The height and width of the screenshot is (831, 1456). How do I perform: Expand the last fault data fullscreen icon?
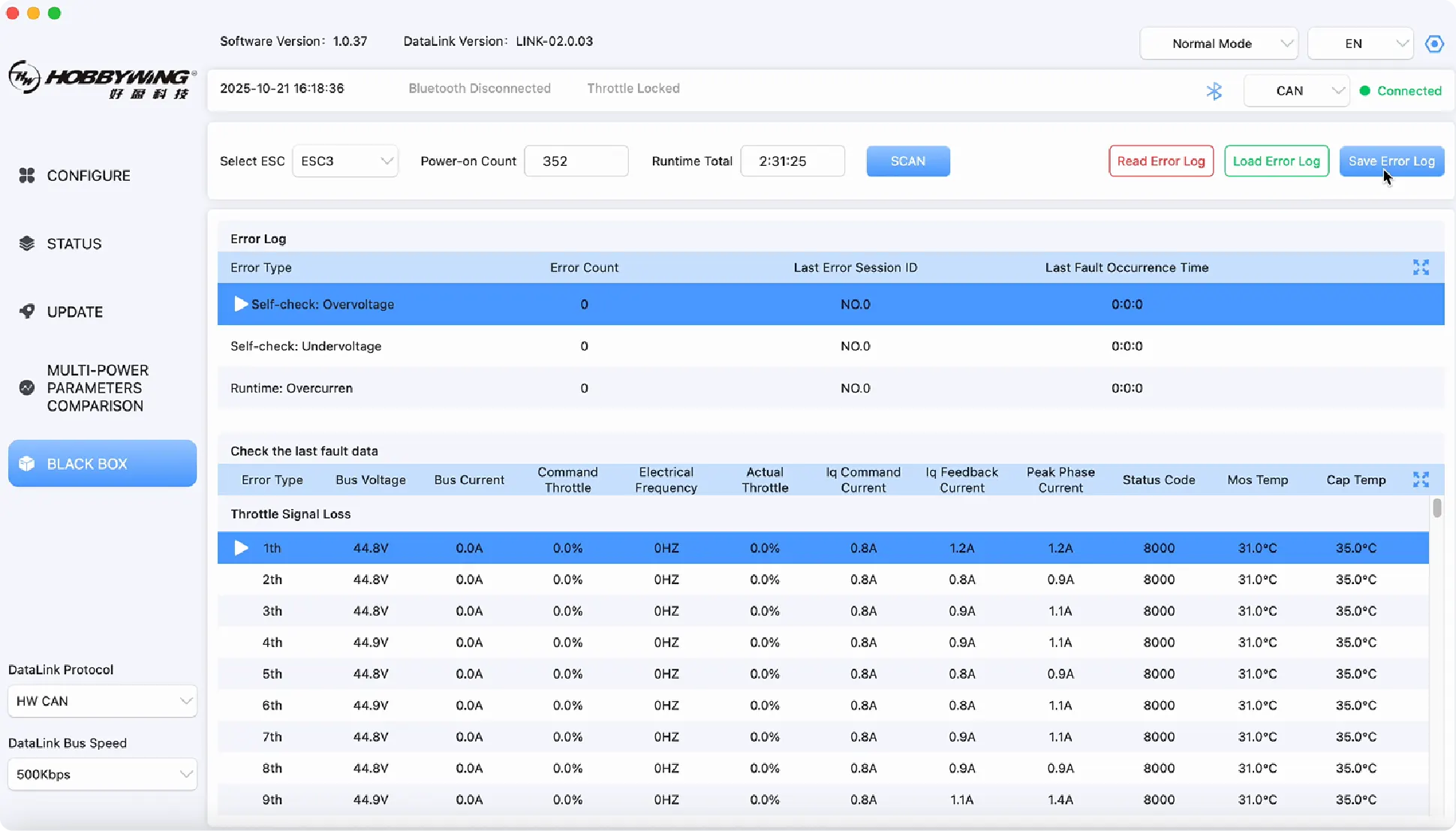pyautogui.click(x=1420, y=480)
